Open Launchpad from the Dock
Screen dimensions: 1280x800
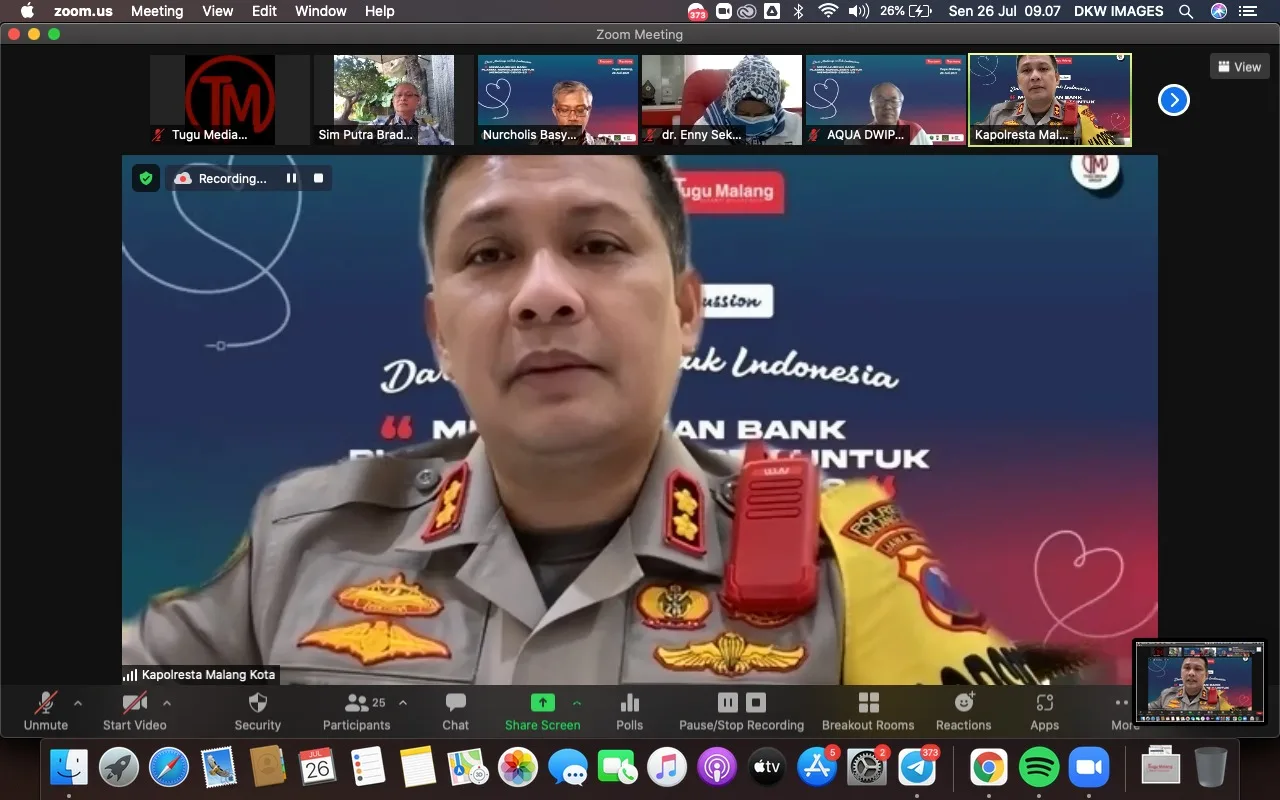tap(120, 768)
